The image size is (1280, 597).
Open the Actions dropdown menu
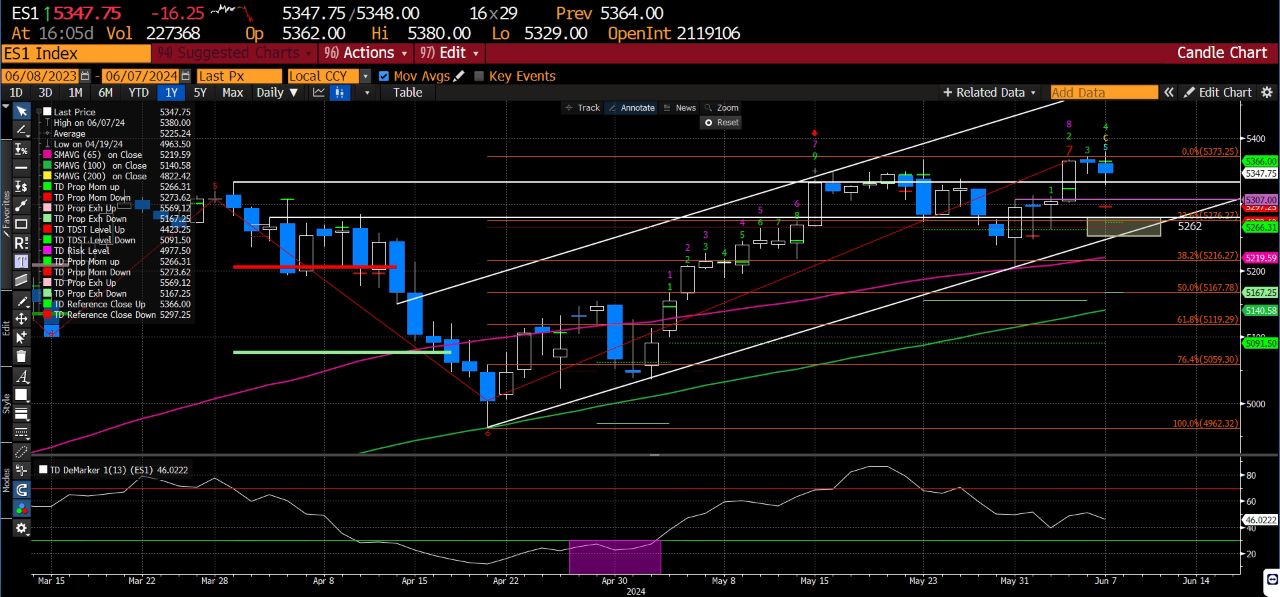[x=368, y=53]
